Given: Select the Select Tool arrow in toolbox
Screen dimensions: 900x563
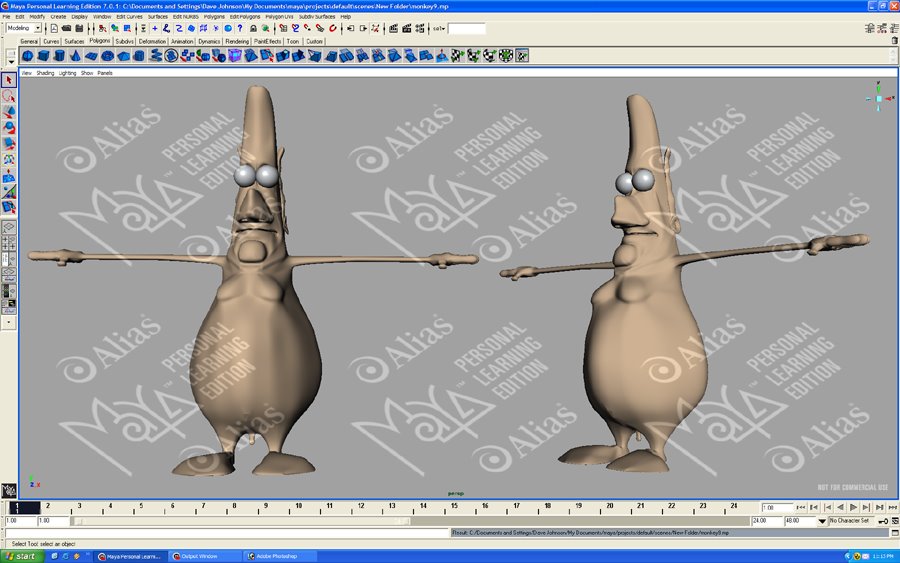Looking at the screenshot, I should [9, 80].
